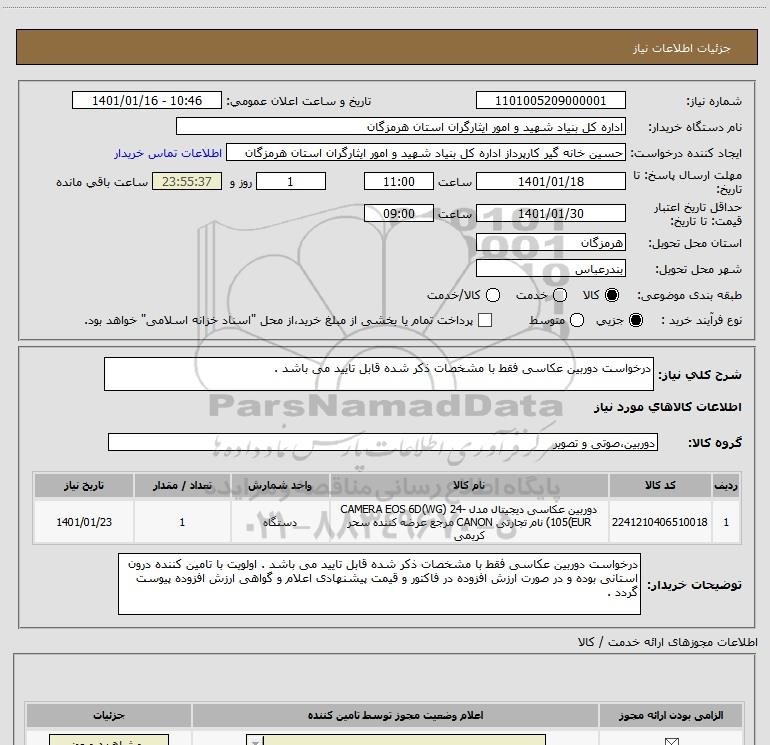Toggle the mandatory license checkbox

pyautogui.click(x=671, y=741)
